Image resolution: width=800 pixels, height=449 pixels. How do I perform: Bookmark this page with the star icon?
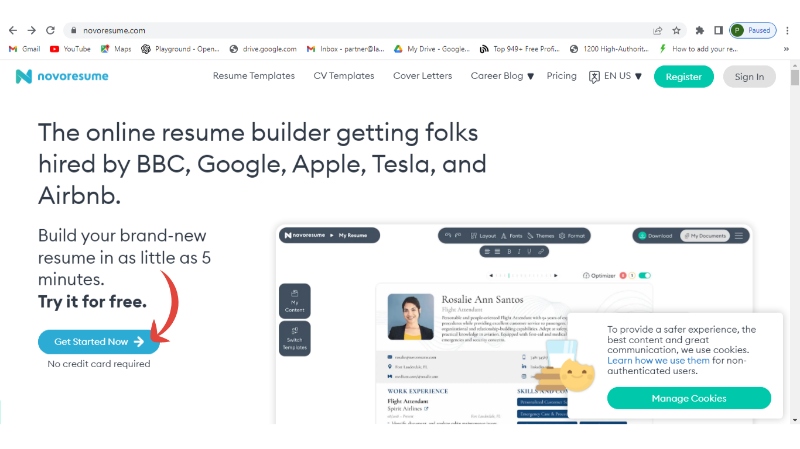tap(676, 30)
